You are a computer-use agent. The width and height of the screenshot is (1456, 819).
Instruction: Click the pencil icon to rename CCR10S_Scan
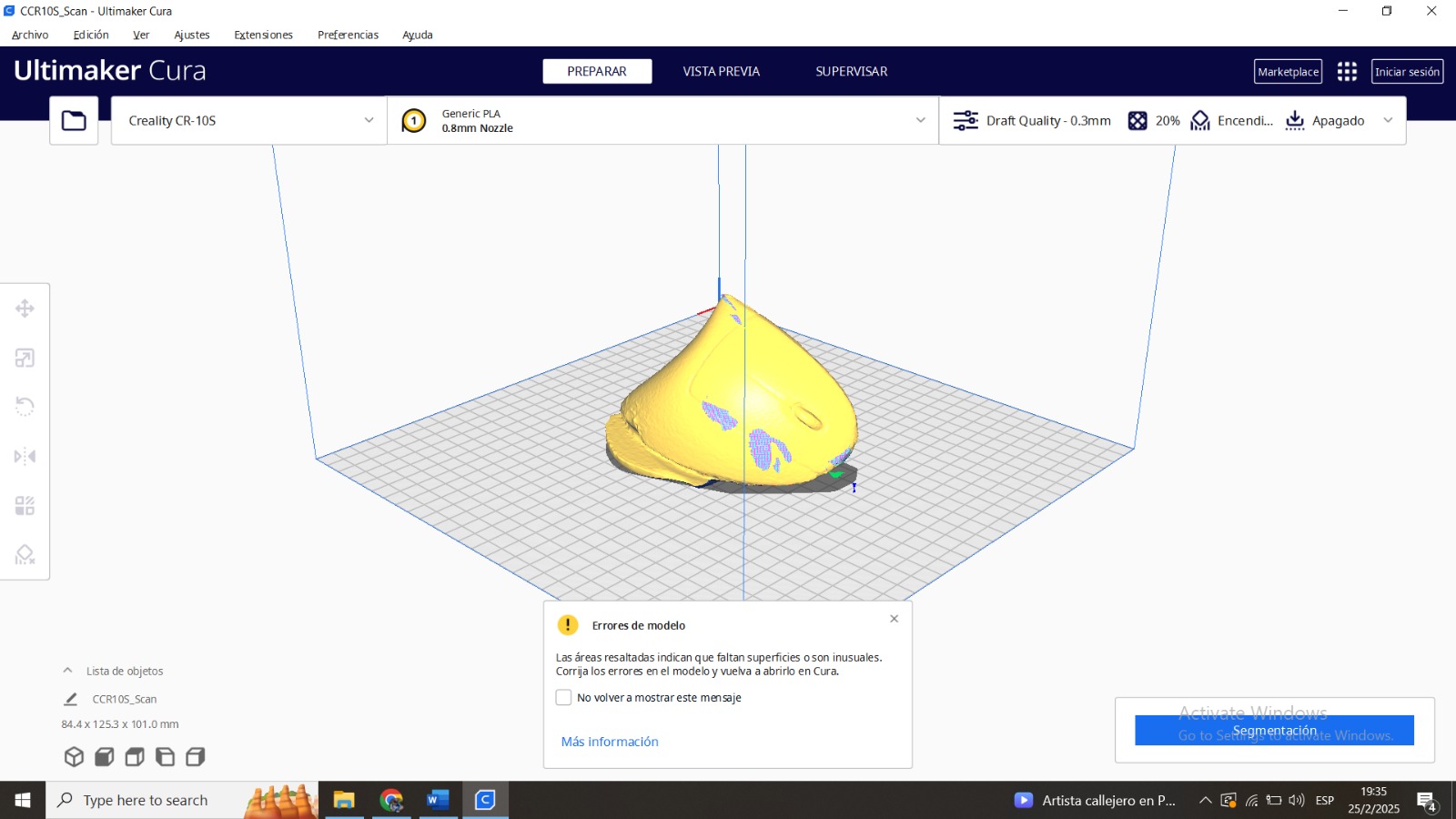70,699
